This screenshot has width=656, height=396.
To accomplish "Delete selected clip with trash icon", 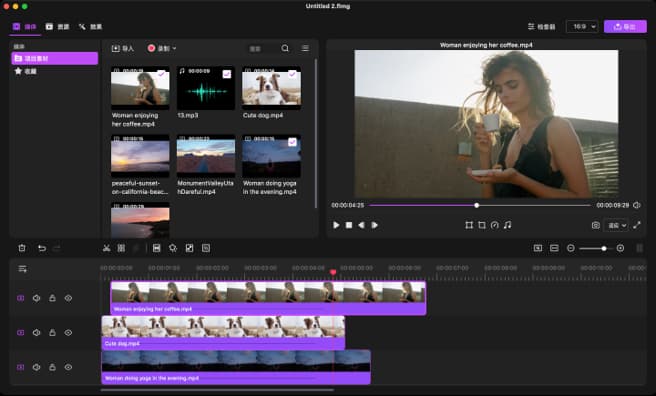I will tap(22, 248).
